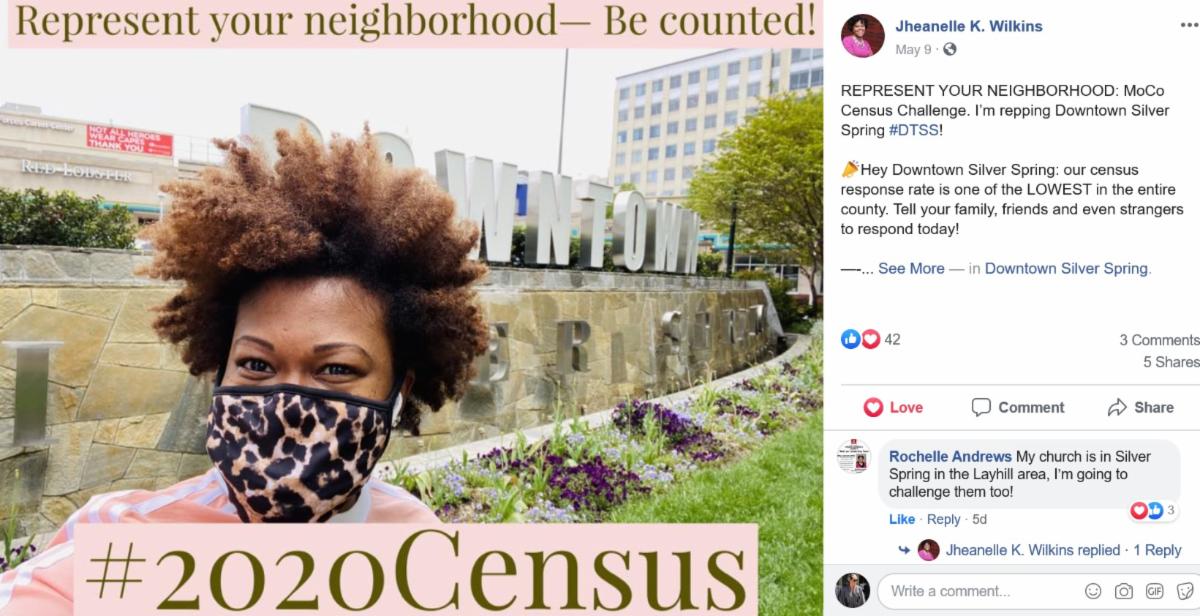Click the public audience globe icon
Image resolution: width=1200 pixels, height=616 pixels.
click(x=949, y=49)
